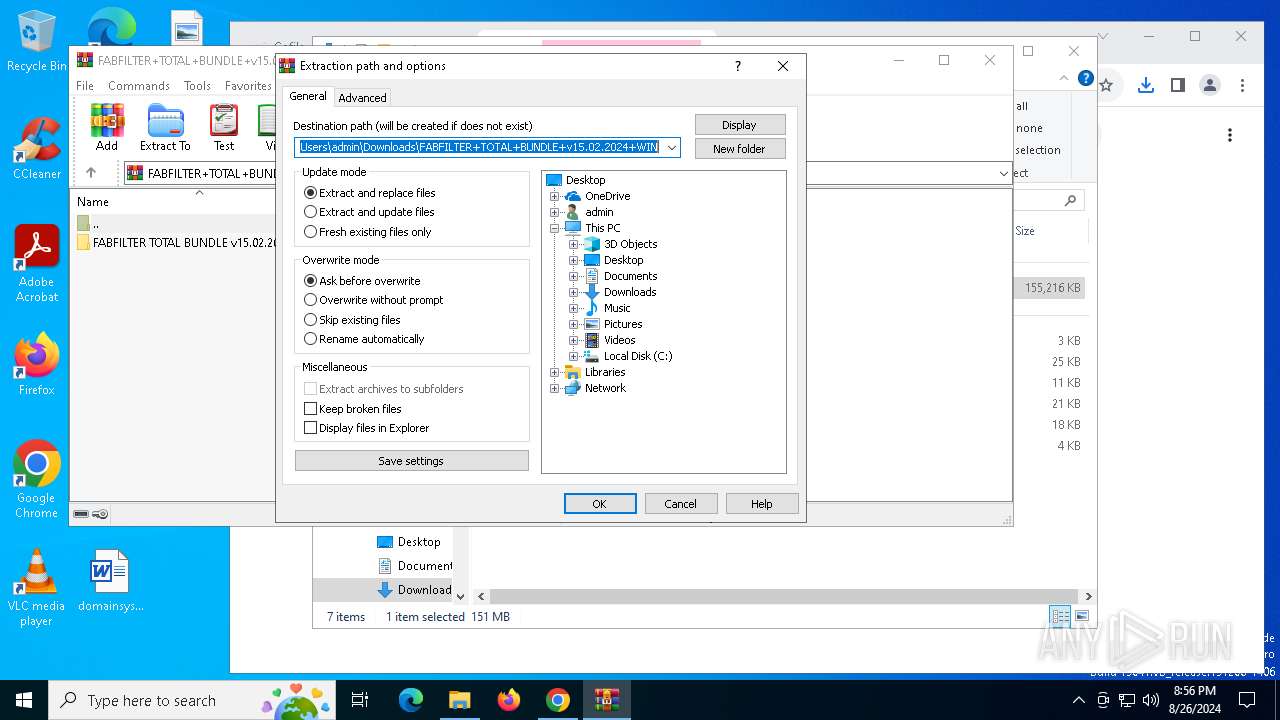The image size is (1280, 720).
Task: Expand Libraries node in folder tree
Action: [555, 372]
